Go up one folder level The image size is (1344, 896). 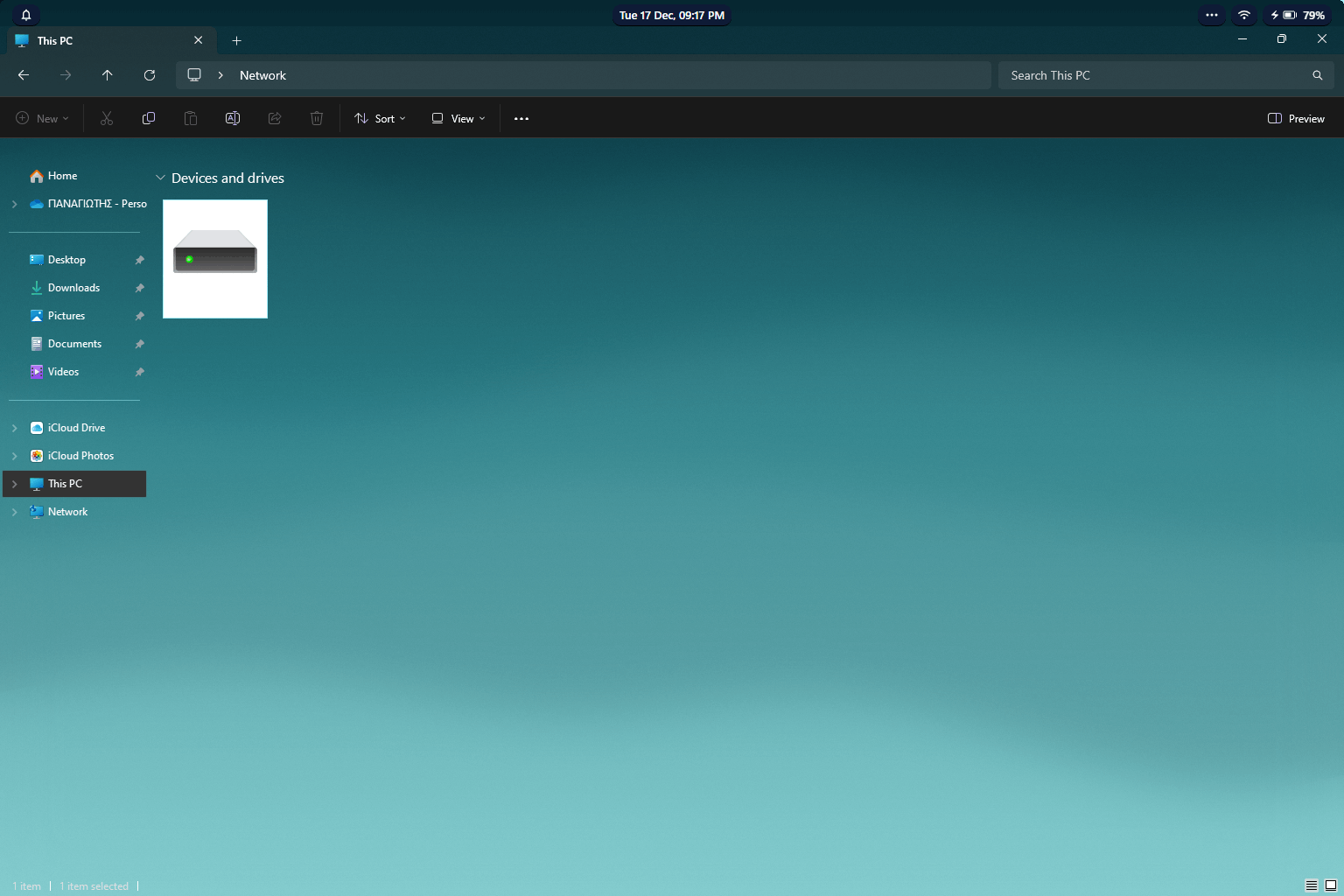(x=108, y=75)
